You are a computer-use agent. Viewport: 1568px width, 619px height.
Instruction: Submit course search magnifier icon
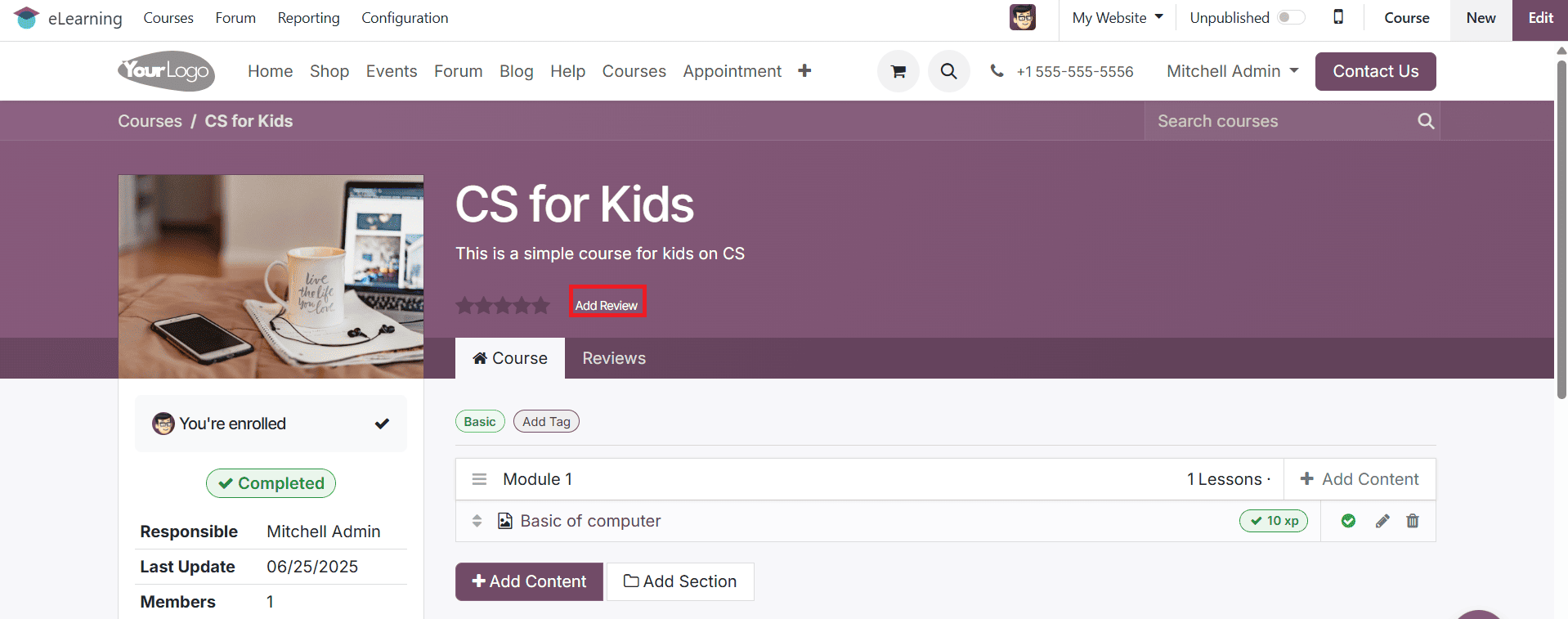[1426, 121]
